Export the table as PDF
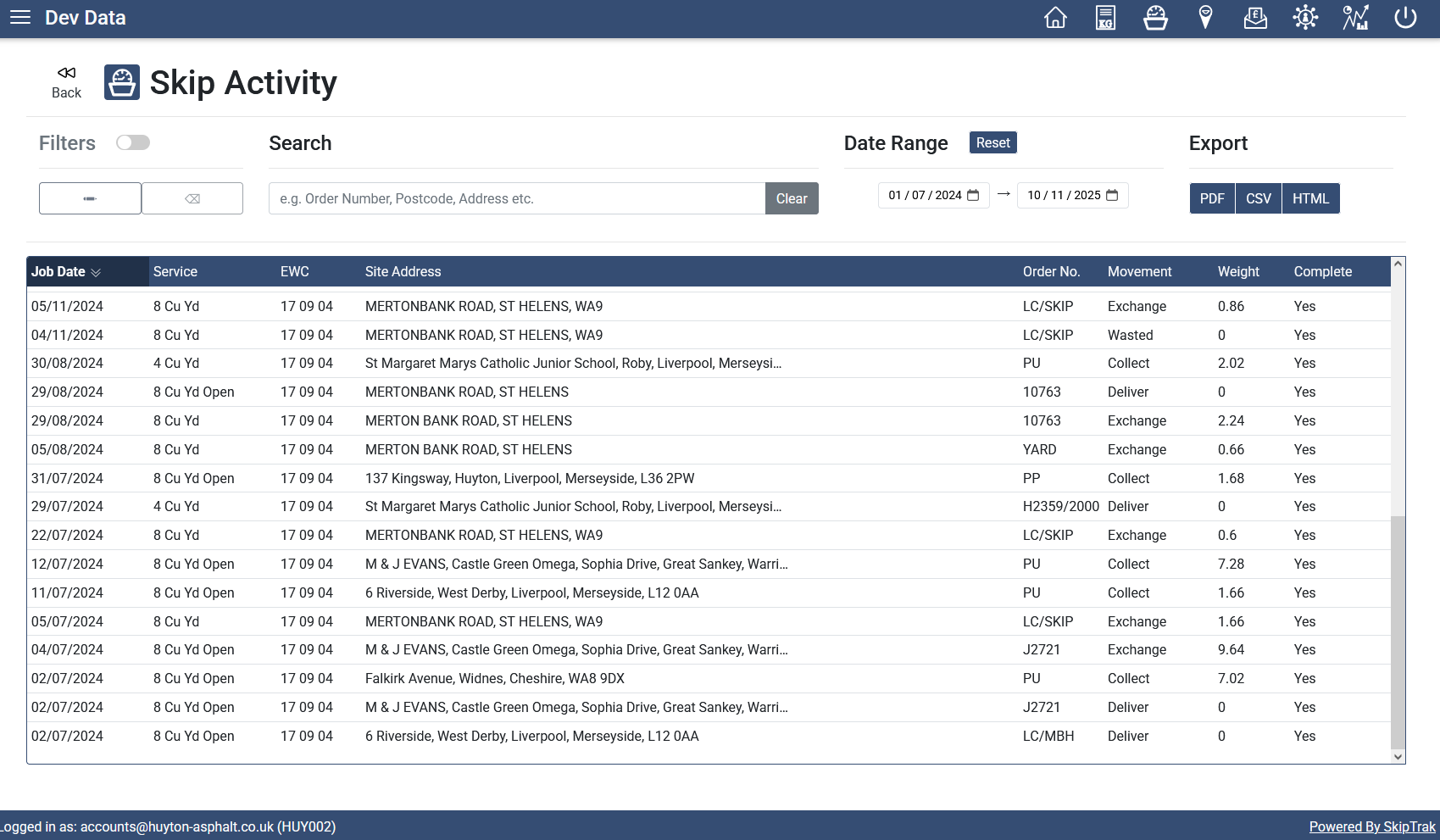This screenshot has height=840, width=1440. click(1212, 198)
